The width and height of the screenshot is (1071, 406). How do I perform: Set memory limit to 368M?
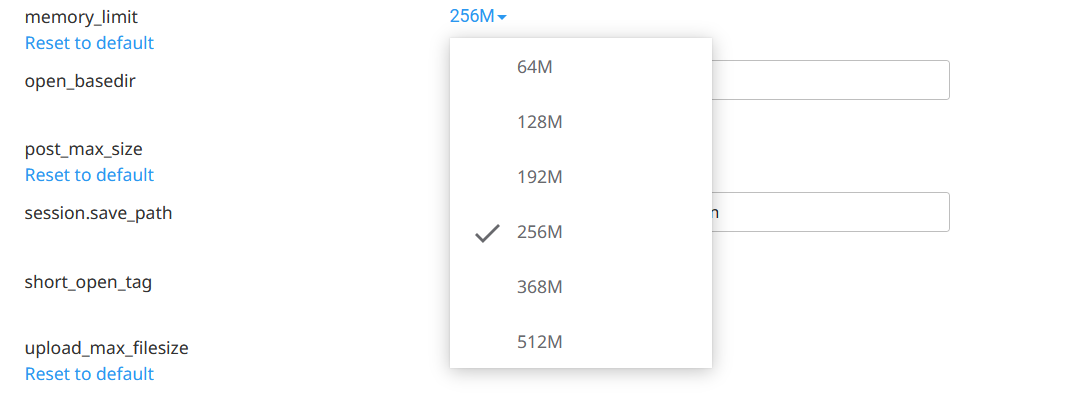click(x=540, y=287)
